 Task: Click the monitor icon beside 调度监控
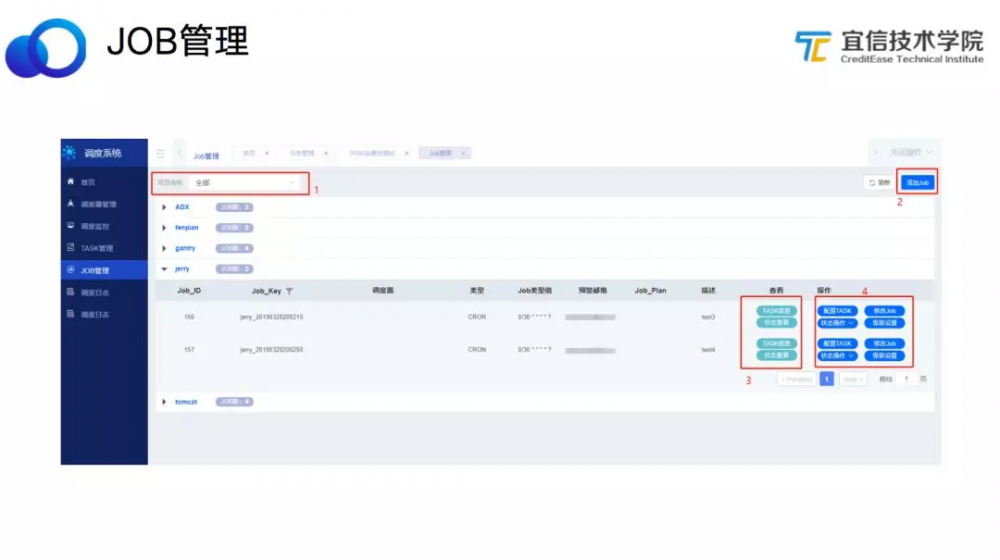coord(71,226)
